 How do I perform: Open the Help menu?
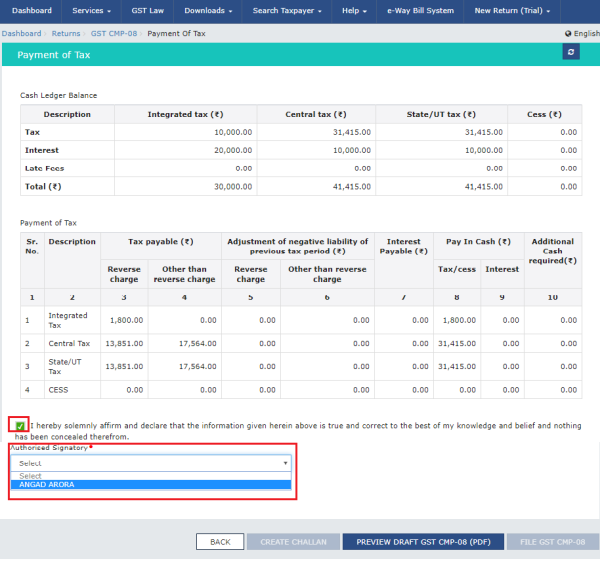coord(353,11)
